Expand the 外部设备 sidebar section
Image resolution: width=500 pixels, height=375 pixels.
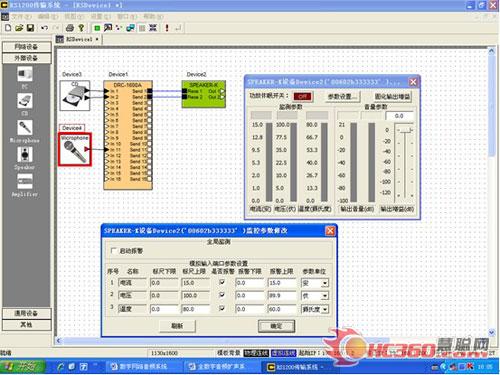click(x=27, y=58)
